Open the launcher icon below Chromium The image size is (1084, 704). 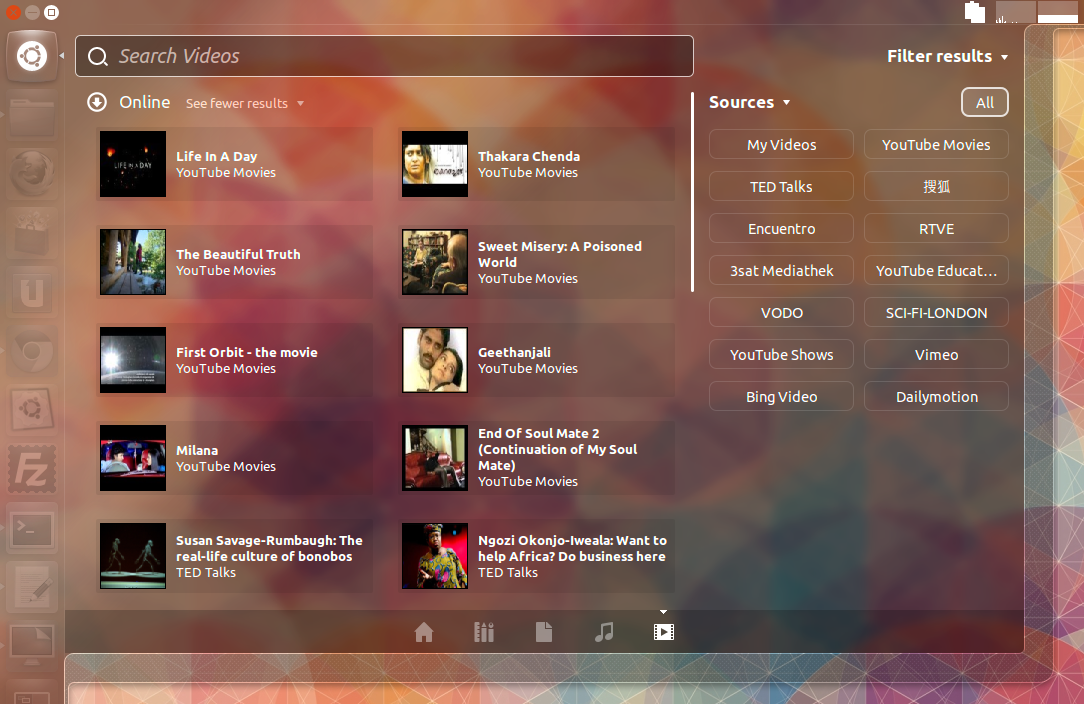click(32, 409)
